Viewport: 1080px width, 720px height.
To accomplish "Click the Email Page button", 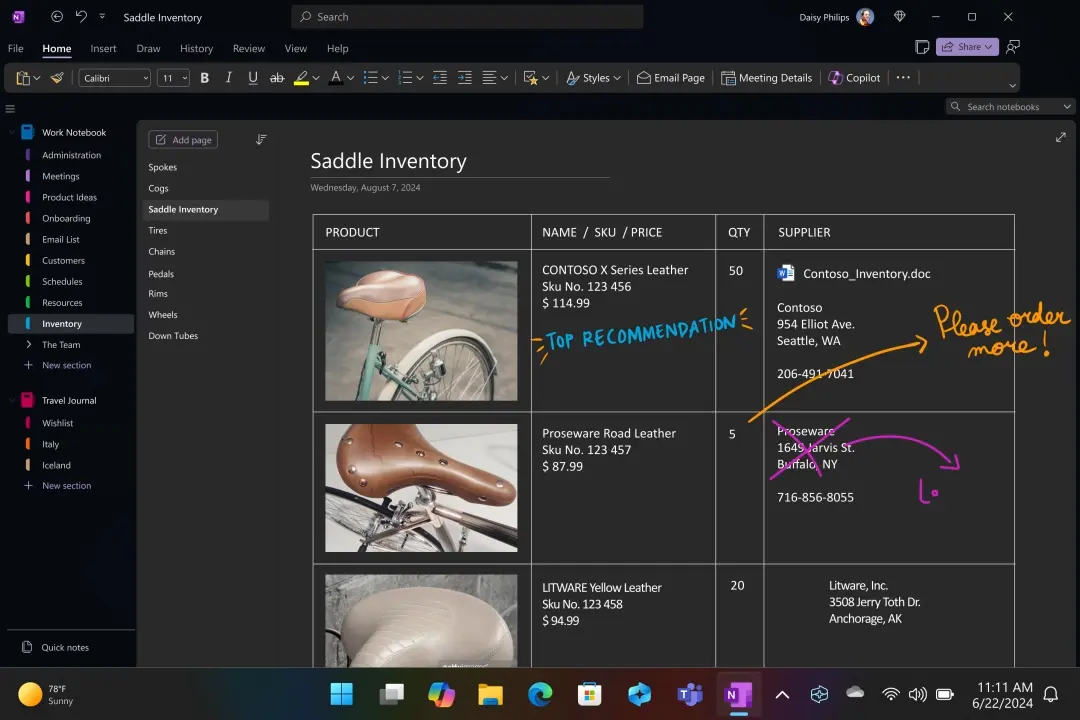I will click(670, 78).
